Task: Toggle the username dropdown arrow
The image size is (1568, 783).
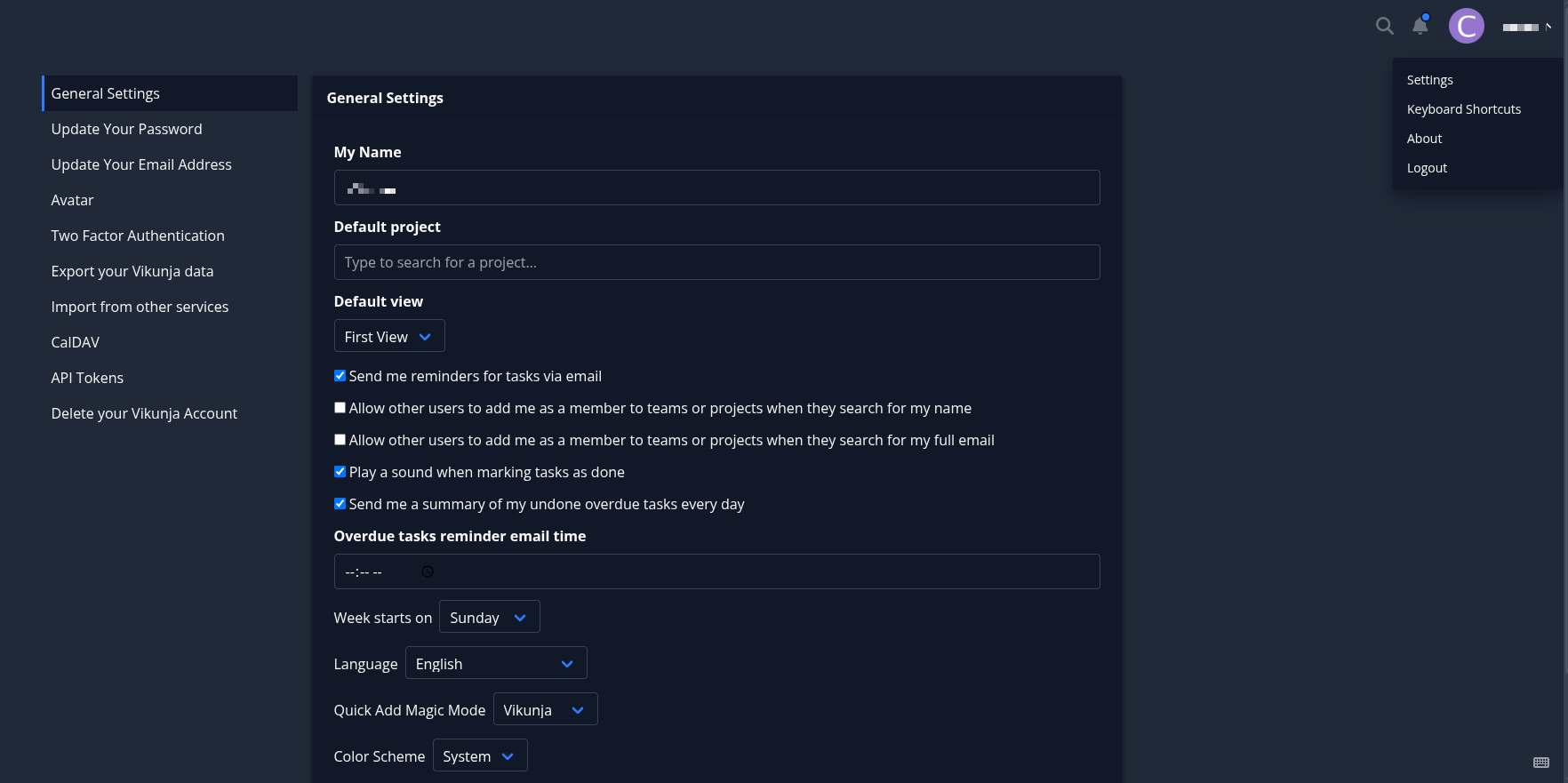Action: click(1548, 27)
